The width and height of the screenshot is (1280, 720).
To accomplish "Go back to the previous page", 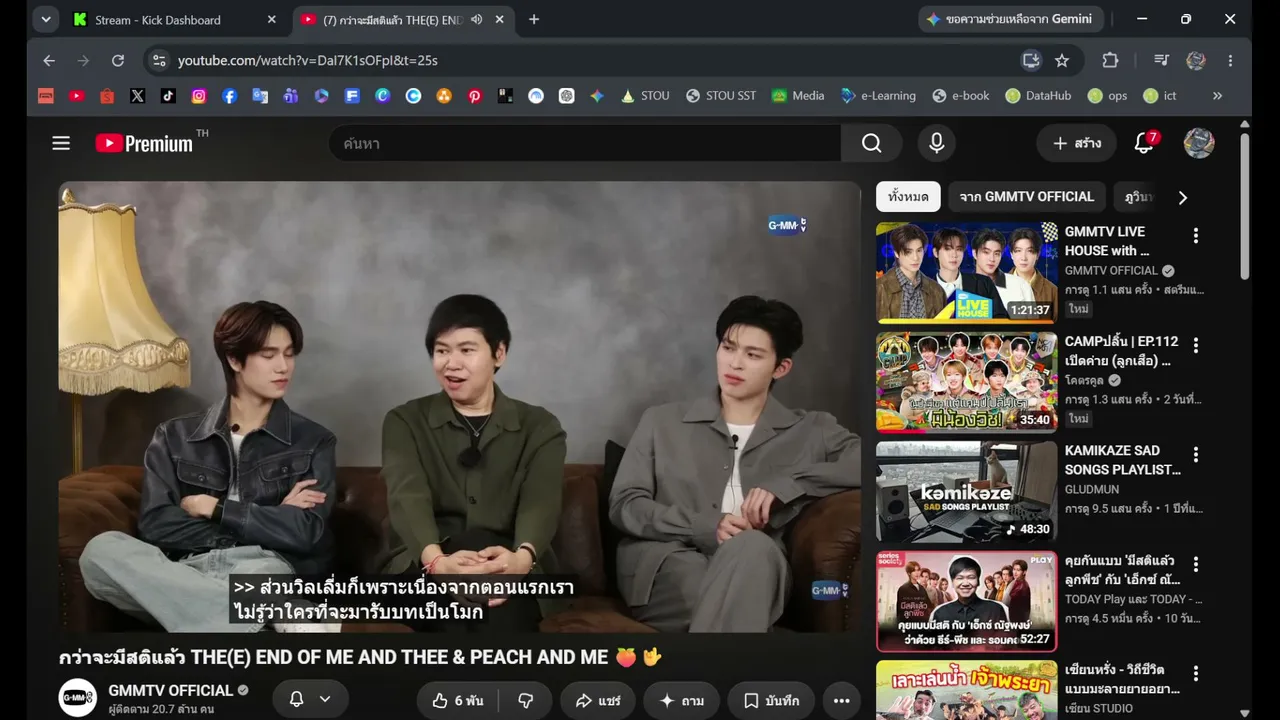I will click(x=49, y=60).
